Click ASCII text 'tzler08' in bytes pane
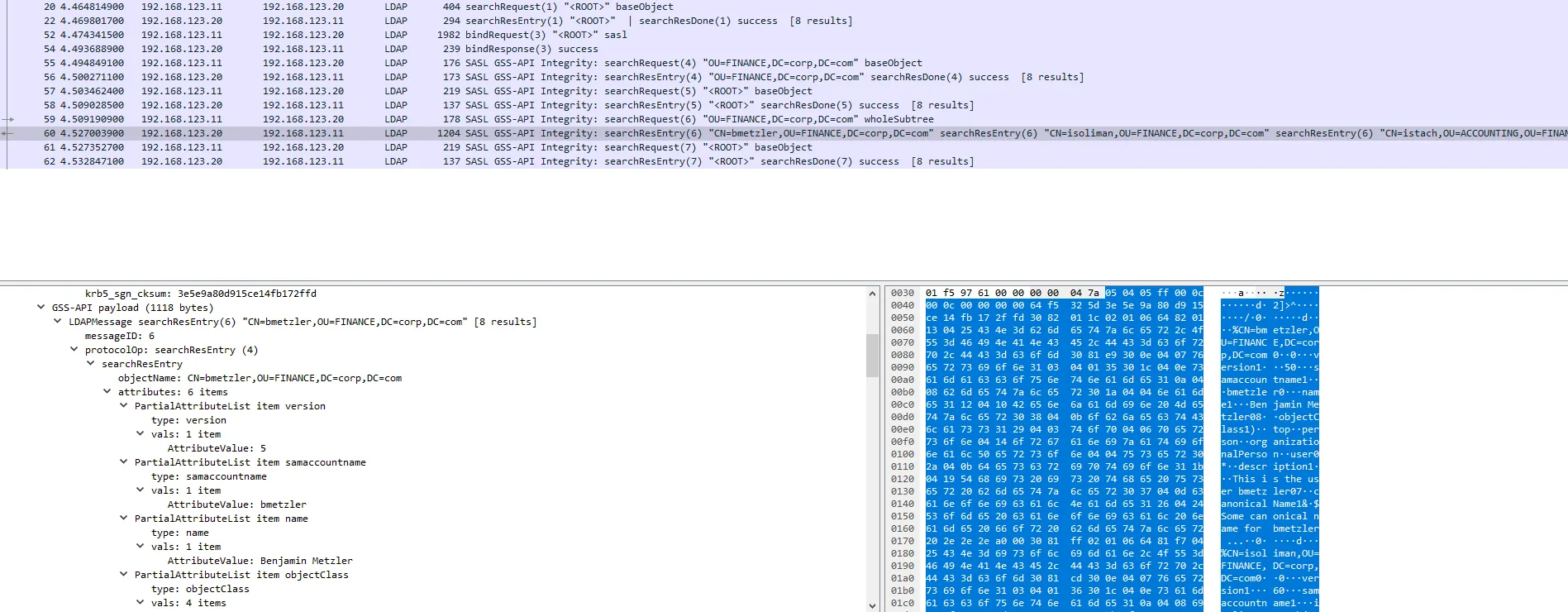Viewport: 1568px width, 612px height. pyautogui.click(x=1241, y=417)
